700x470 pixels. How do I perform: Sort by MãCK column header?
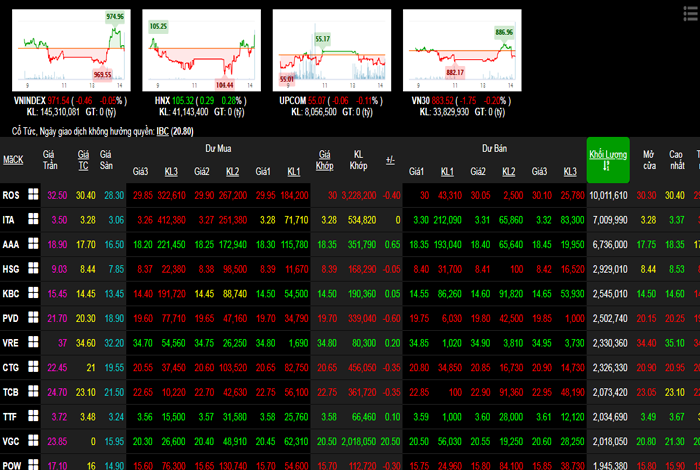point(13,160)
